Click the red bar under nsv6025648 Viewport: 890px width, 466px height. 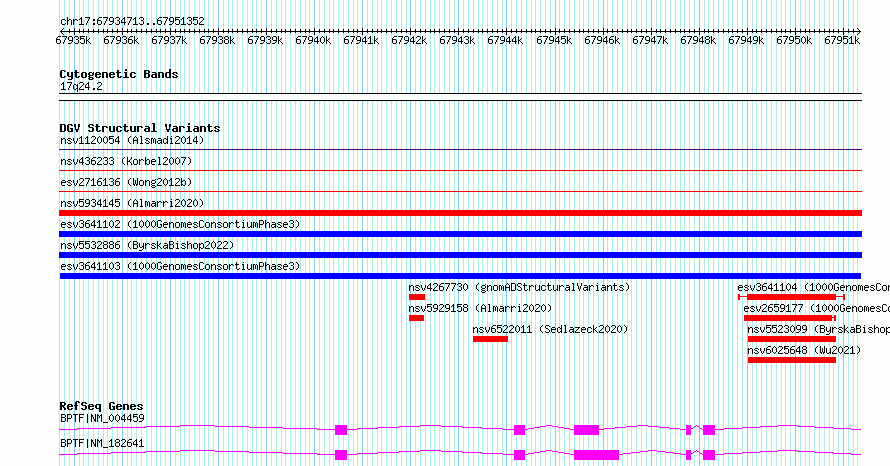792,360
